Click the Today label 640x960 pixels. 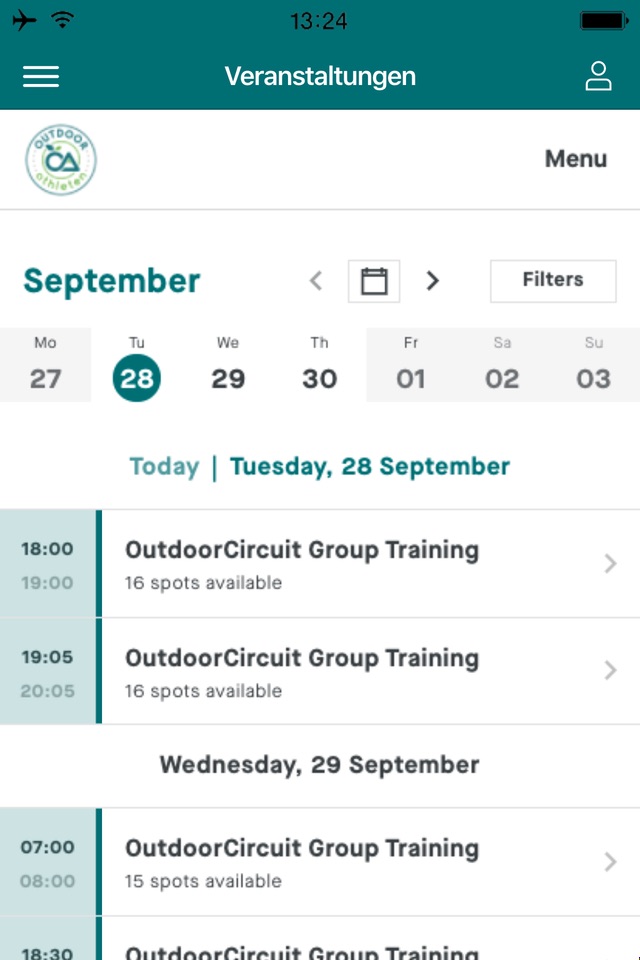pyautogui.click(x=164, y=467)
